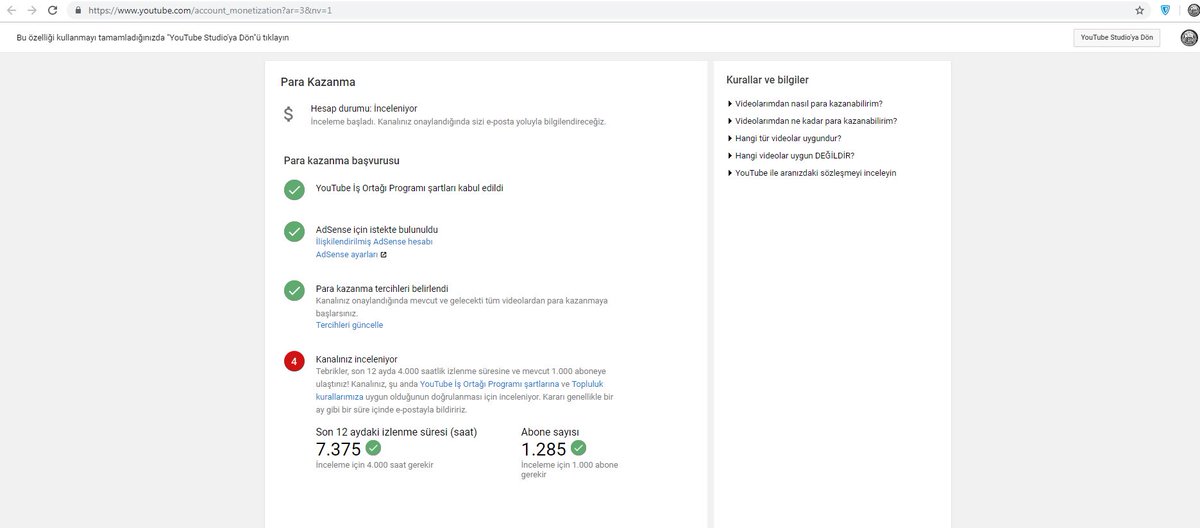The height and width of the screenshot is (528, 1200).
Task: Click the YouTube Studio'ya Dön button
Action: (x=1117, y=38)
